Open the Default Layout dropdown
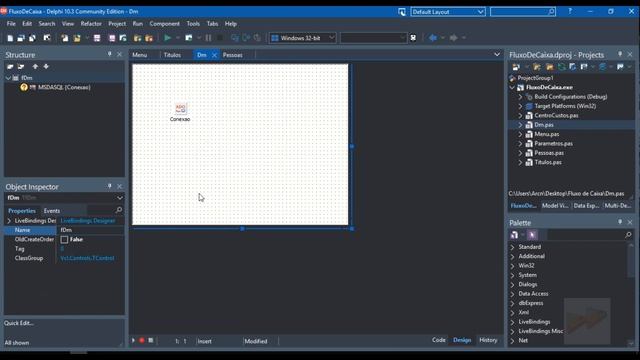This screenshot has width=640, height=360. tap(480, 12)
